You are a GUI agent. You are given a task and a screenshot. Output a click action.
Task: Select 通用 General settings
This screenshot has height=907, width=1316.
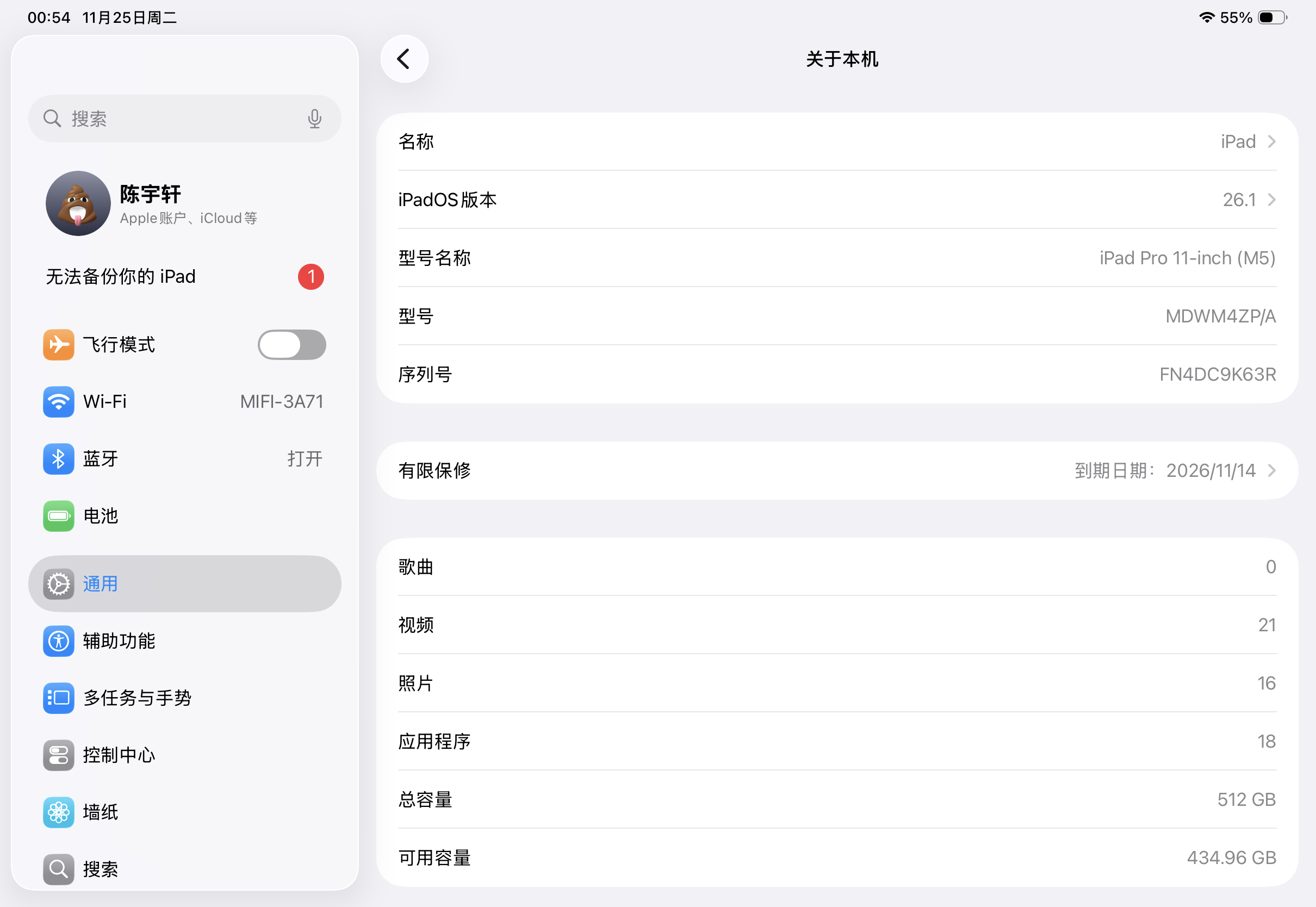[184, 583]
